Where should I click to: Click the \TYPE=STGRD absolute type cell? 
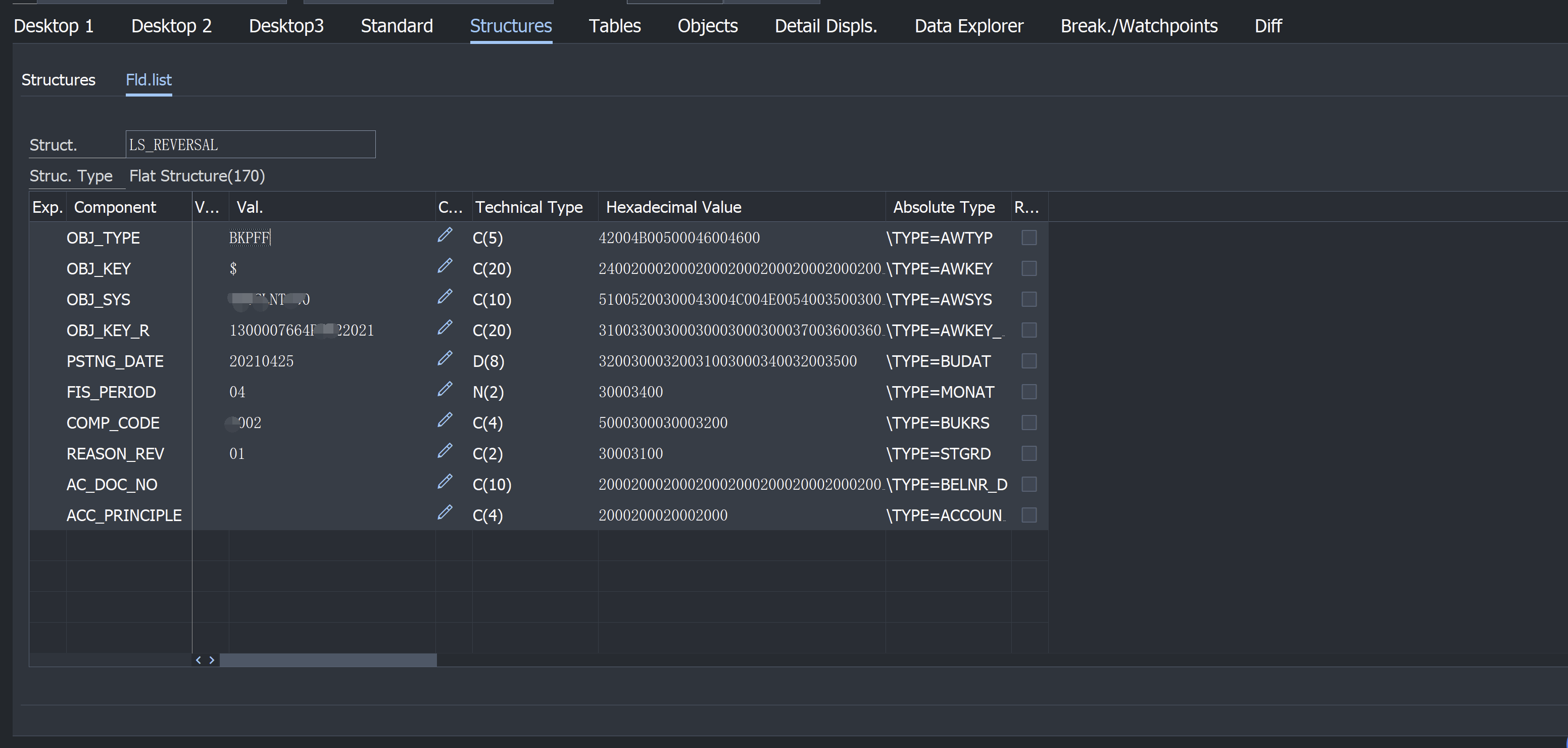click(938, 454)
